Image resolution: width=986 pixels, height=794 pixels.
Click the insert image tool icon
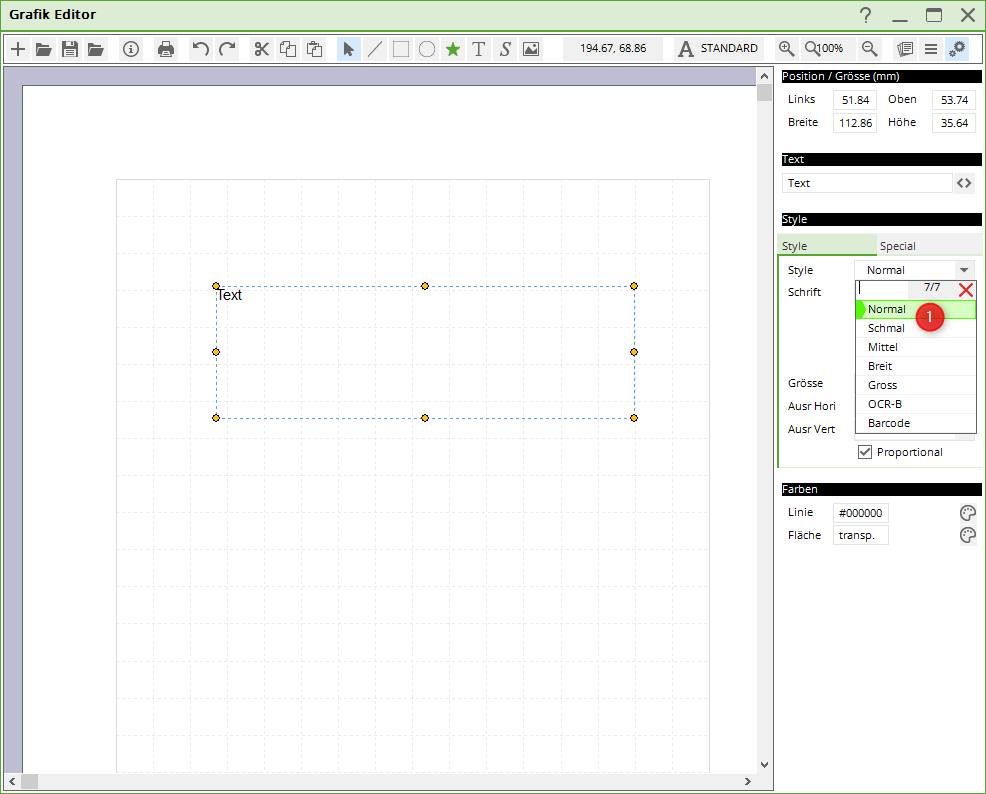531,49
